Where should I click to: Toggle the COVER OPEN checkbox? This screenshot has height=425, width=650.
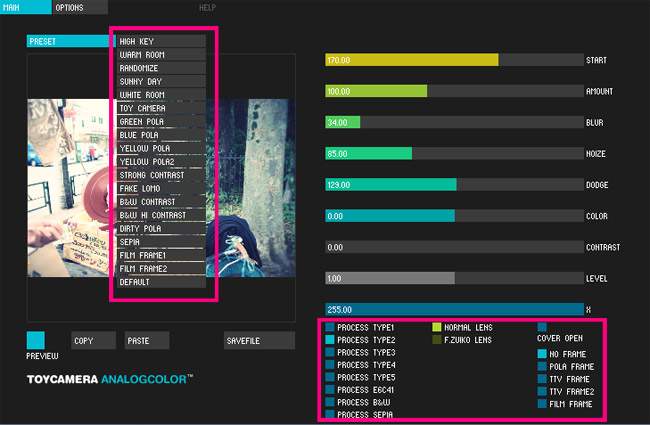[542, 327]
